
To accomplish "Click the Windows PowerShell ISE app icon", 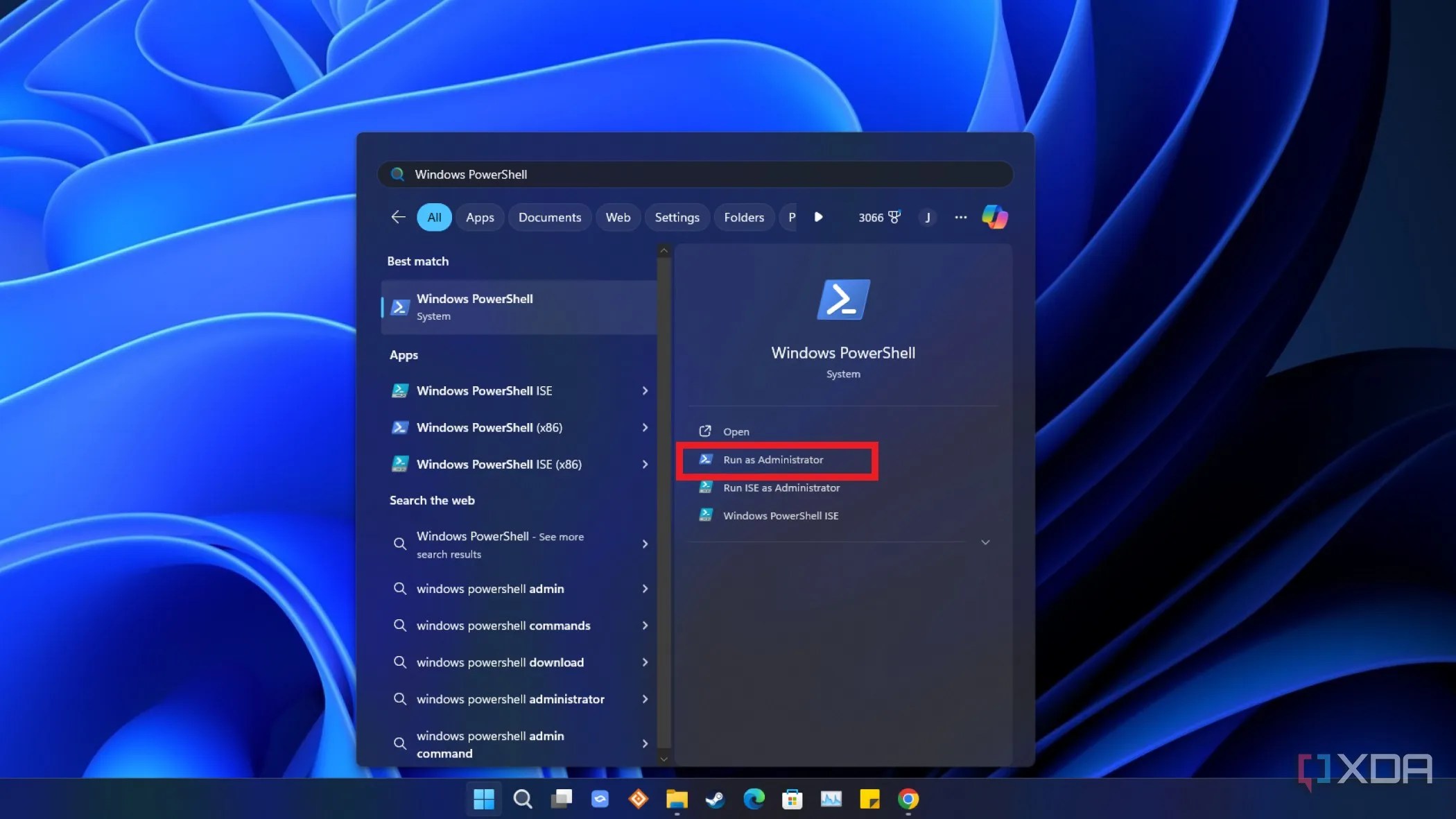I will coord(400,390).
